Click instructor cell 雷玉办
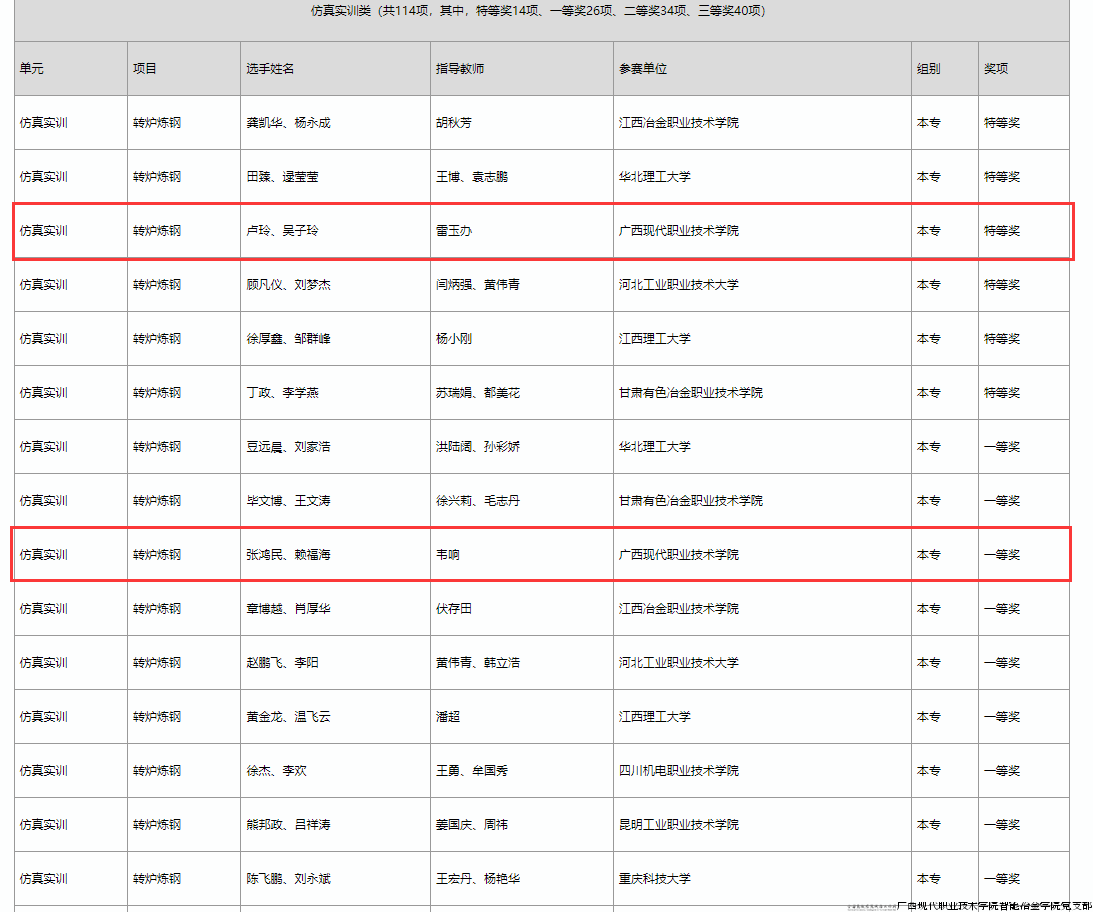1093x912 pixels. point(454,231)
